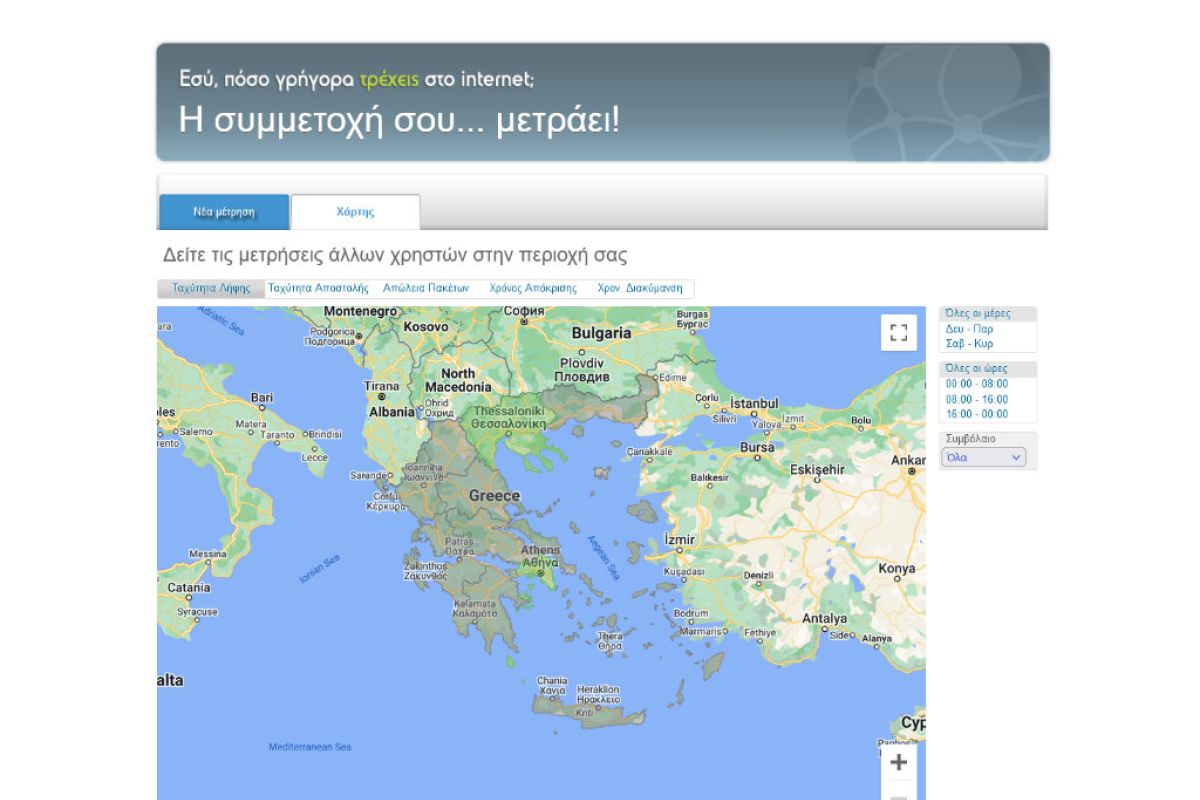The width and height of the screenshot is (1200, 800).
Task: Zoom in using the map plus button
Action: tap(898, 763)
